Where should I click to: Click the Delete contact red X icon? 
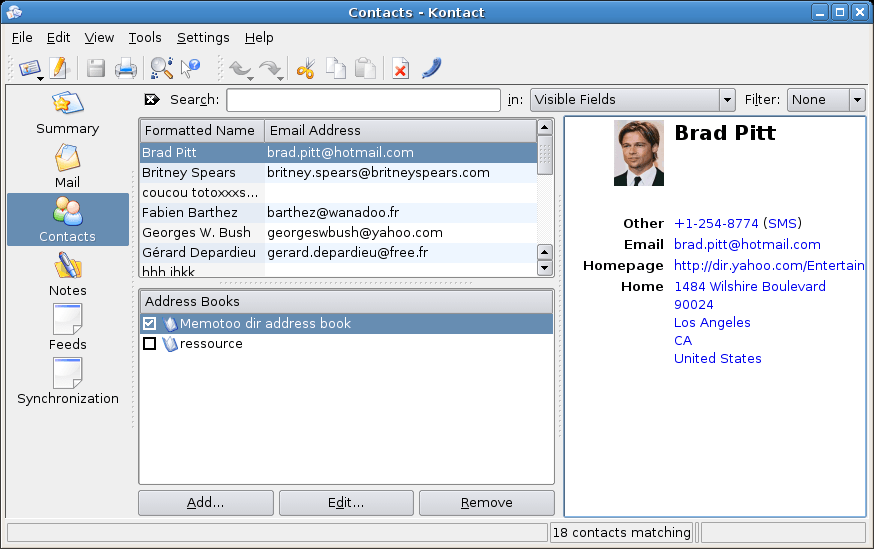coord(400,69)
